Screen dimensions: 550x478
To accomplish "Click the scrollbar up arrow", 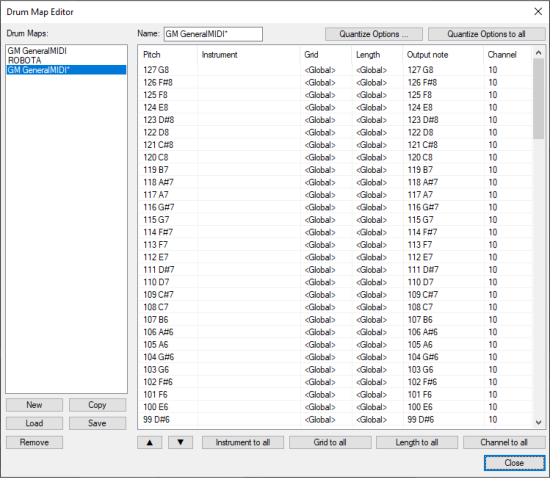I will [538, 53].
